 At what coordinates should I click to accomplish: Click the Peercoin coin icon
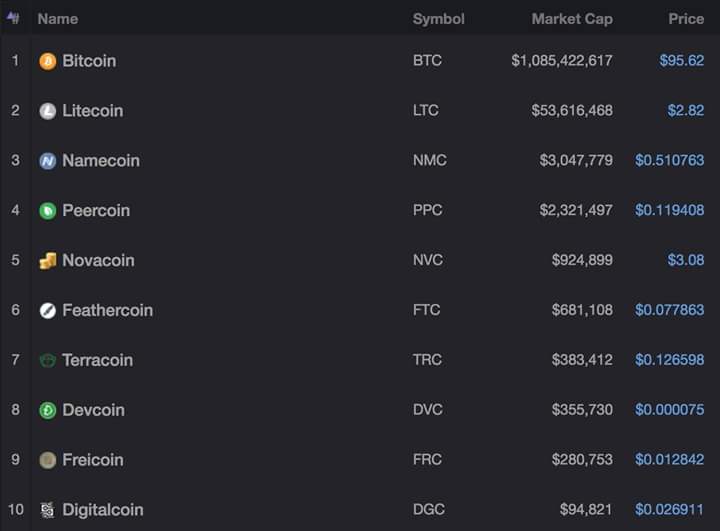click(48, 211)
